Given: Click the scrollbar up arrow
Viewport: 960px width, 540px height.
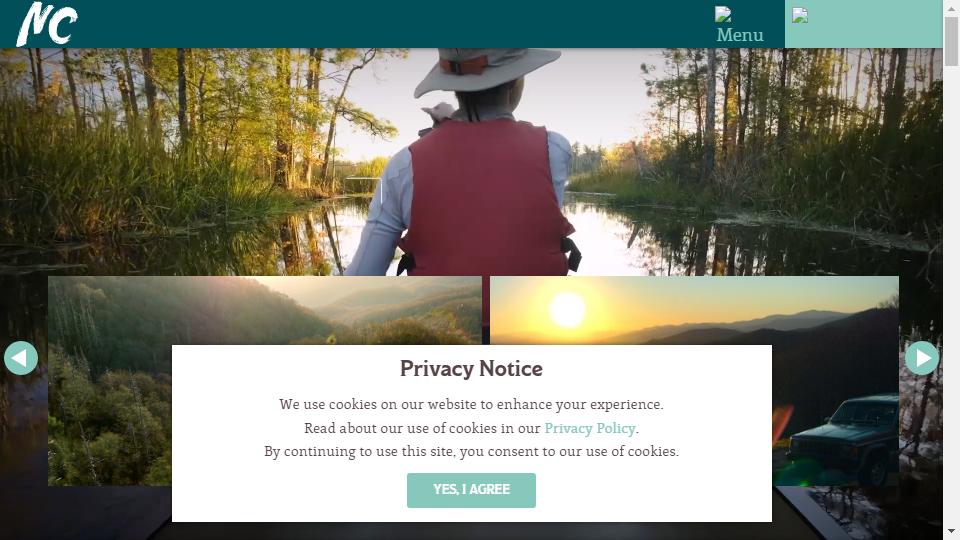Looking at the screenshot, I should [x=951, y=7].
